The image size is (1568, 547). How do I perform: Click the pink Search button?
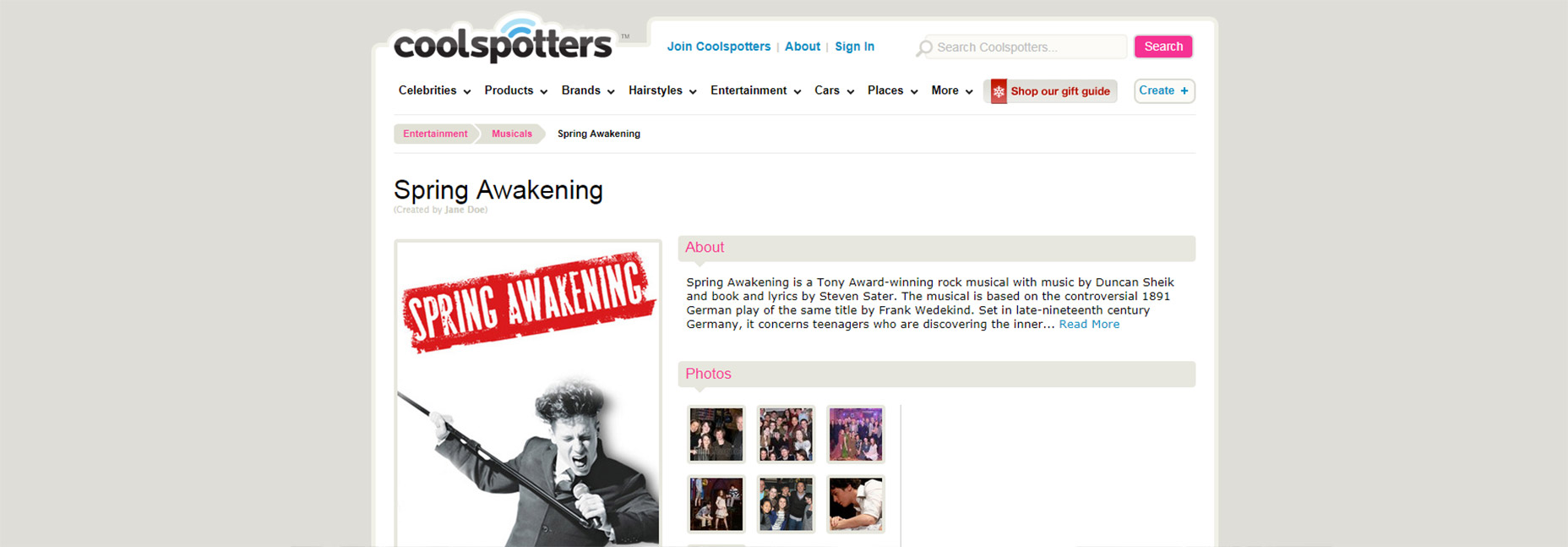click(1163, 46)
